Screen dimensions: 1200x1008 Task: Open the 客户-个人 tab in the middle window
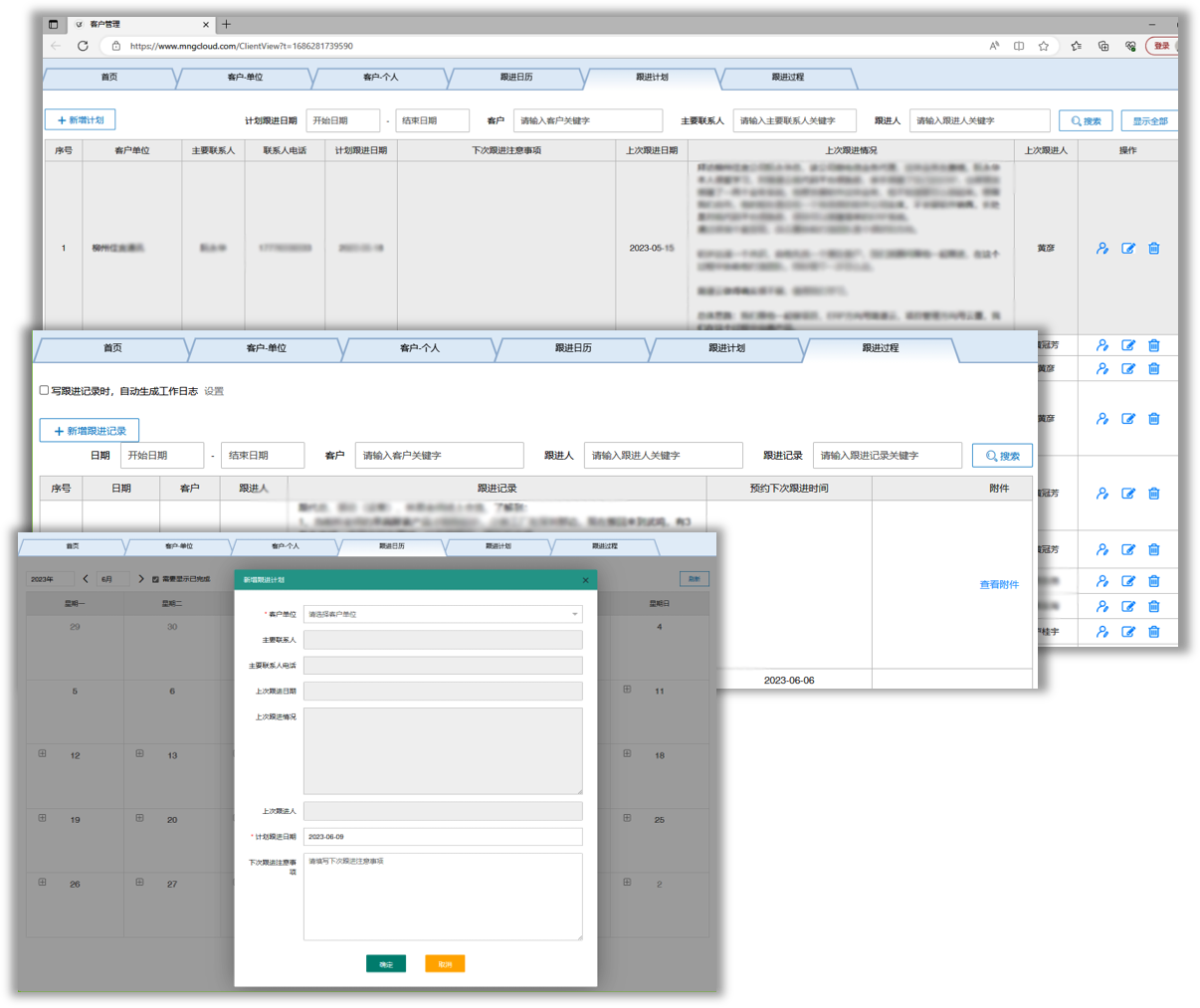pyautogui.click(x=419, y=348)
